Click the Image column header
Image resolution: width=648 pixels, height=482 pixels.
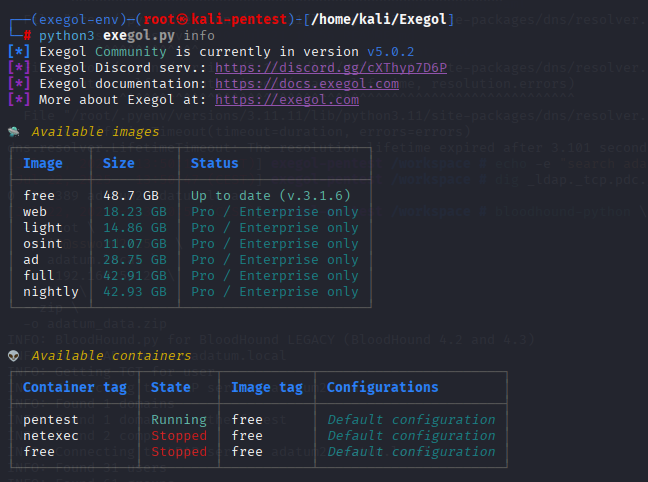43,164
